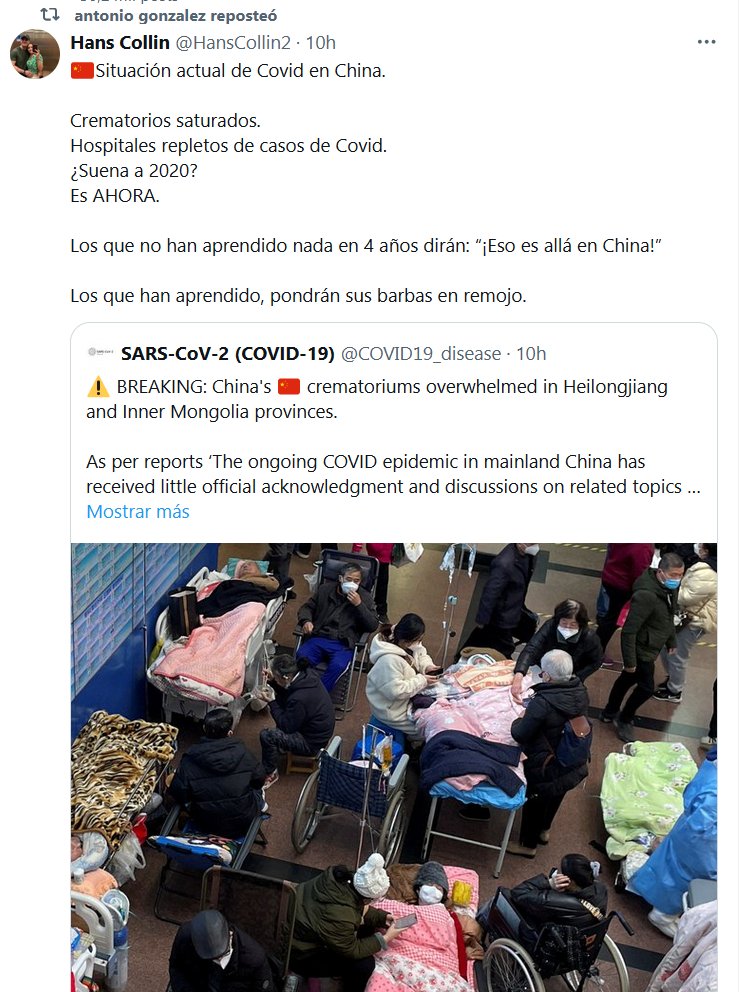The width and height of the screenshot is (756, 992).
Task: Open the crowded hospital photo
Action: [393, 767]
